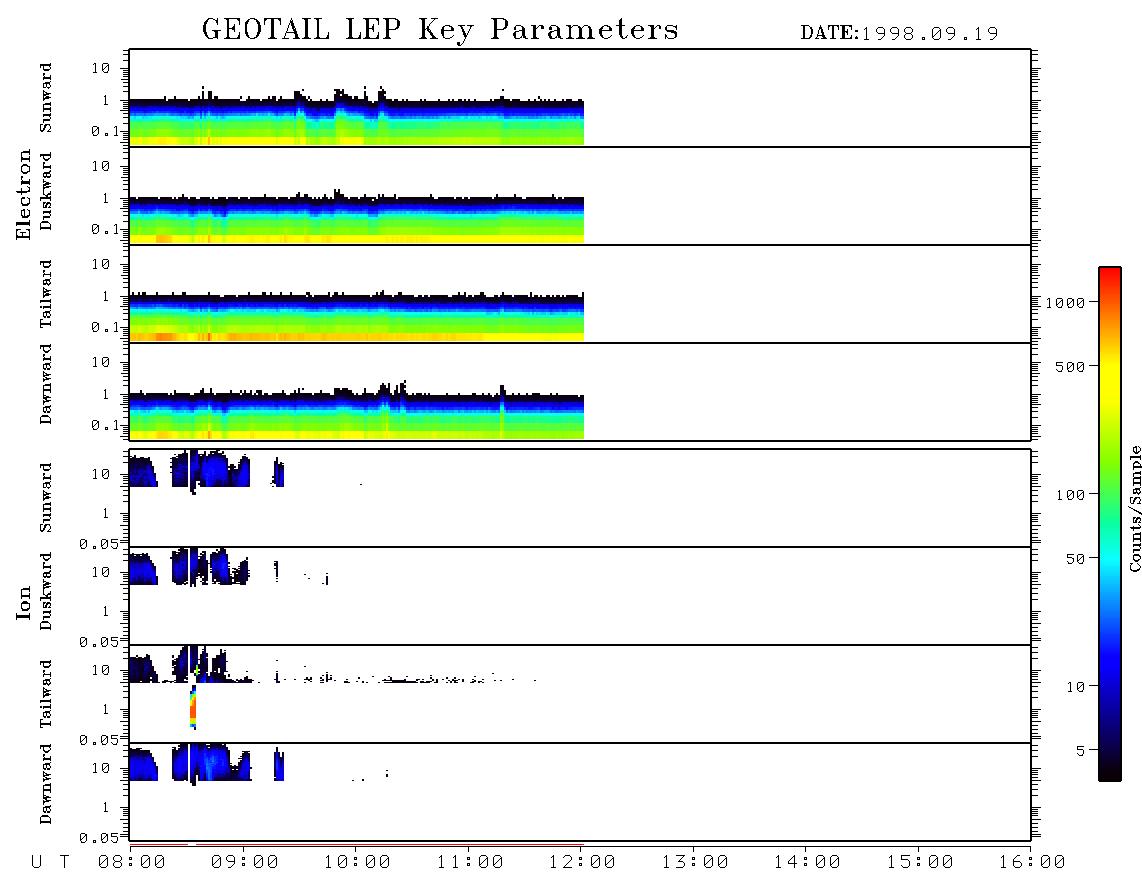Click the 15:00 time axis label
1142x880 pixels.
point(920,863)
